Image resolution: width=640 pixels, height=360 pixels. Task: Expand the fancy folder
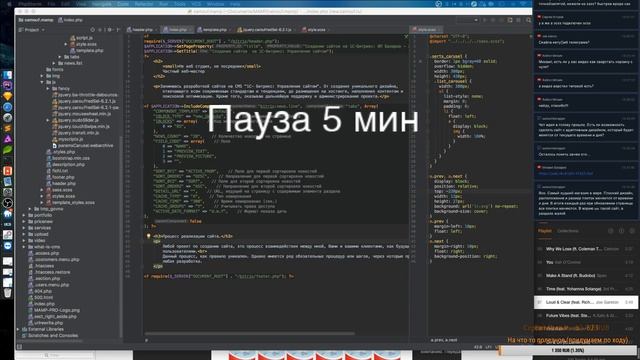tap(48, 89)
